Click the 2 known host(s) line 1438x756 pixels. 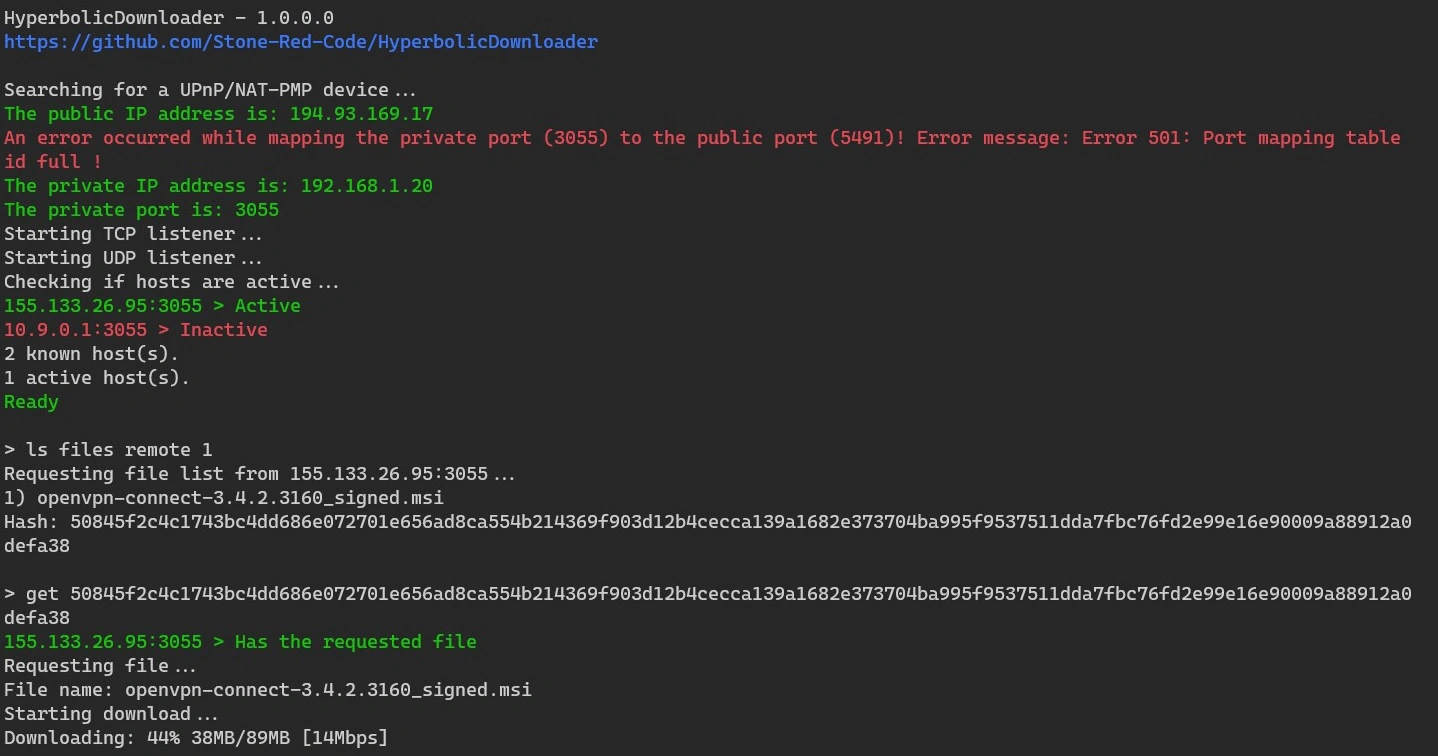tap(91, 354)
